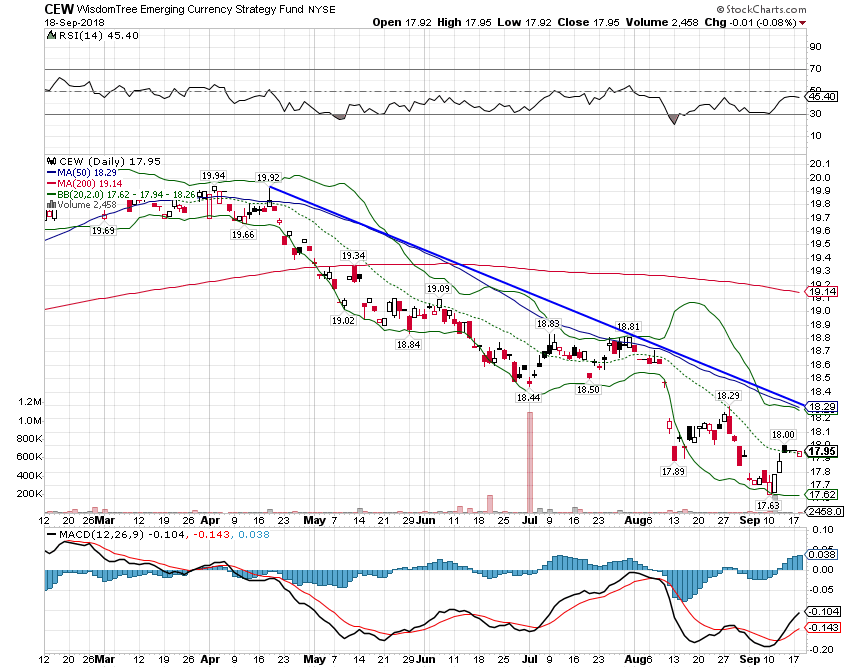Click the red 19.14 MA(200) axis flag
The height and width of the screenshot is (668, 850).
[822, 292]
